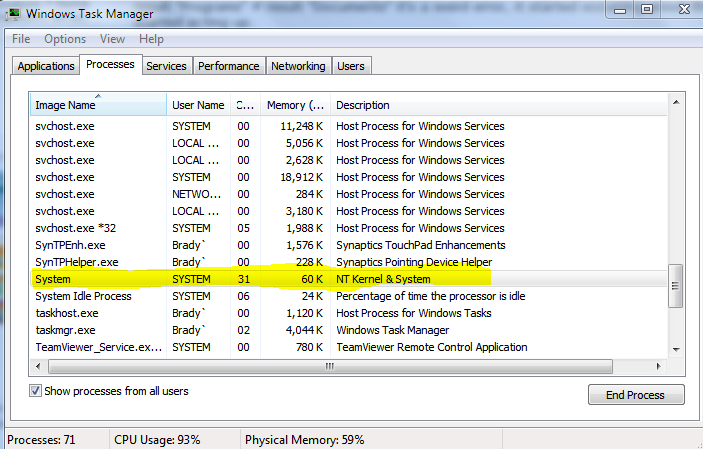This screenshot has height=449, width=703.
Task: Select the System process row
Action: pos(349,279)
